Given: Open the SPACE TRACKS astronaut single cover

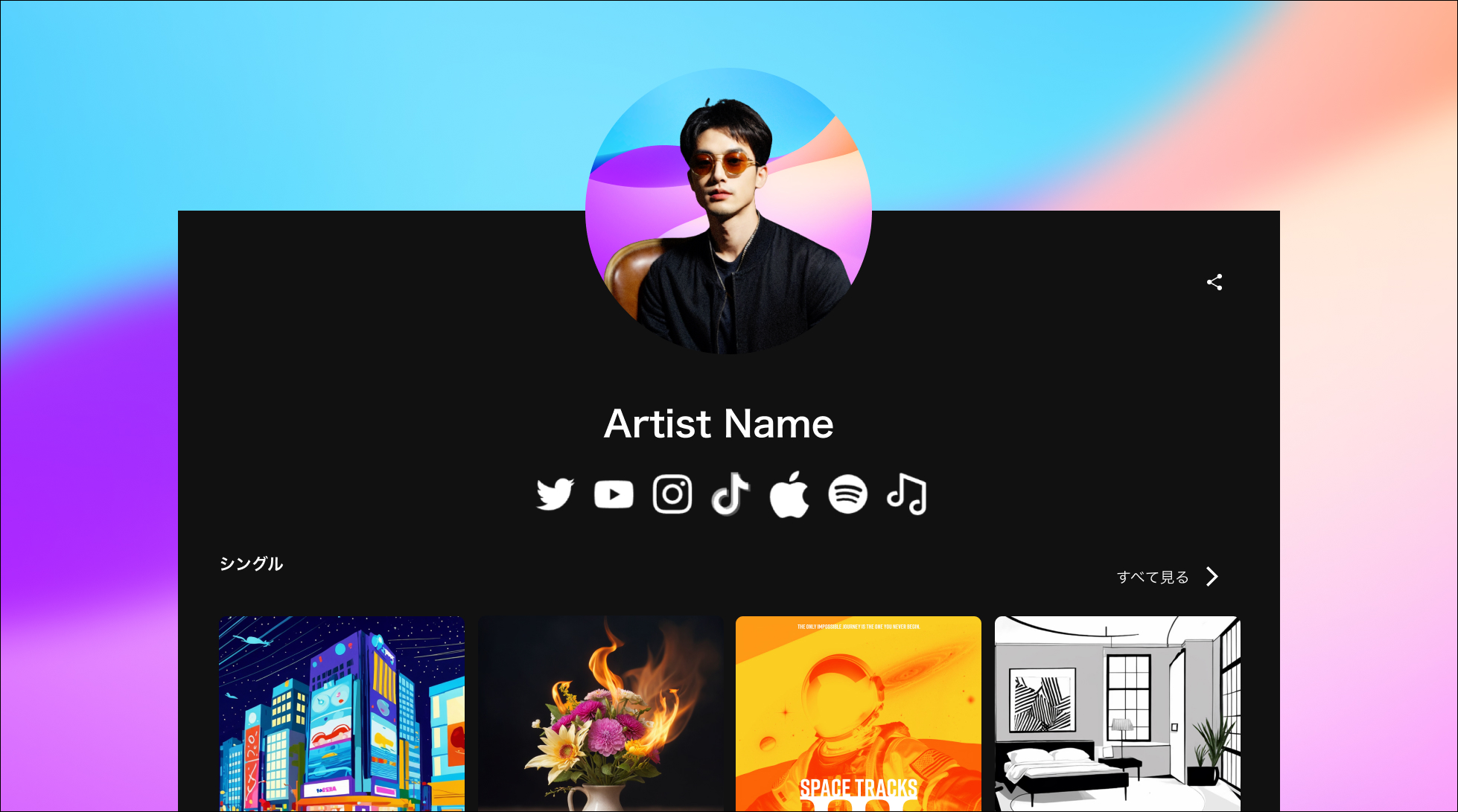Looking at the screenshot, I should tap(859, 714).
